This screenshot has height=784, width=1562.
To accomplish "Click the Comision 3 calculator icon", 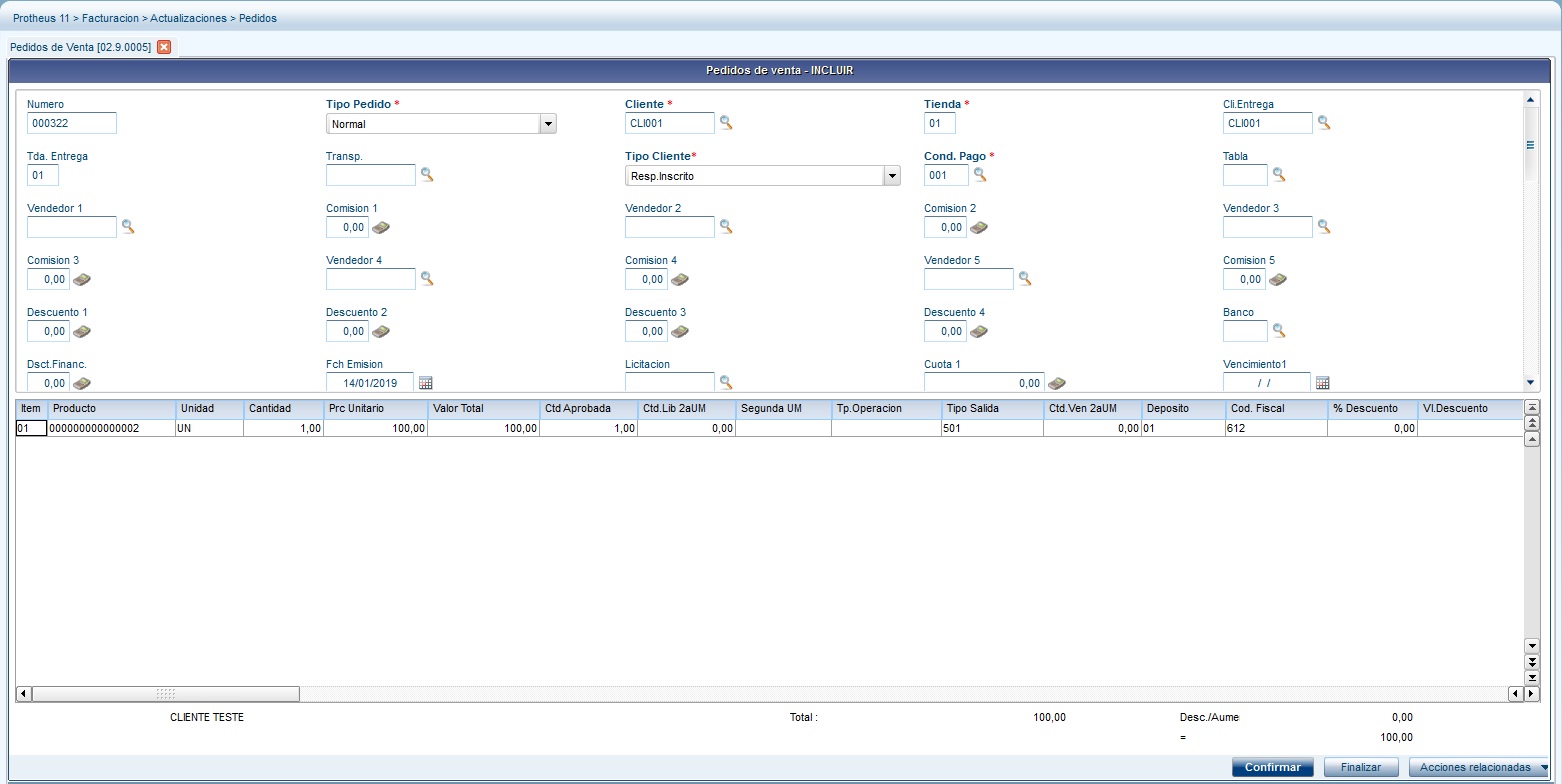I will [82, 279].
